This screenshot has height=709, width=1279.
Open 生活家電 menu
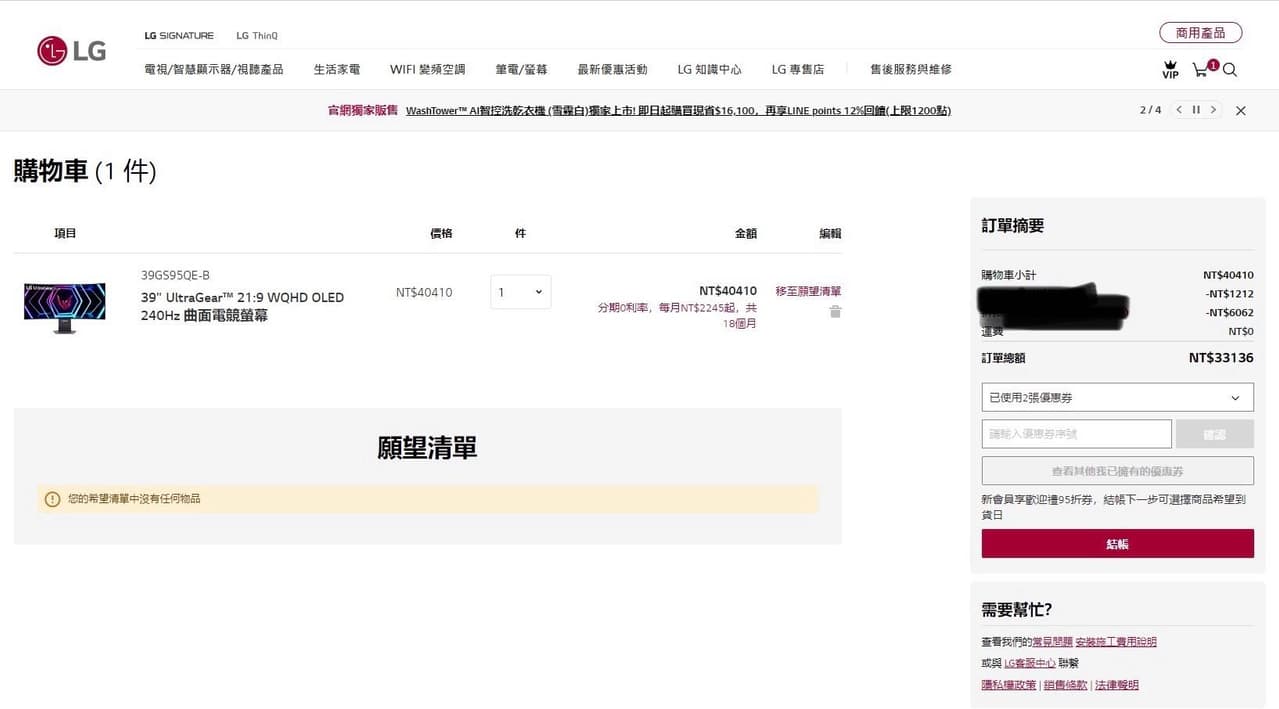337,70
